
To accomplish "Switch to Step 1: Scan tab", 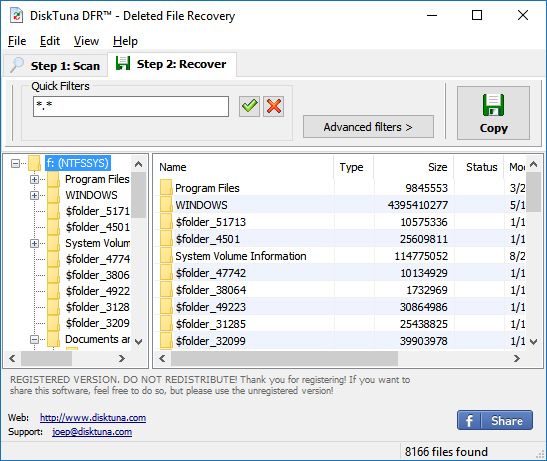I will (x=55, y=66).
